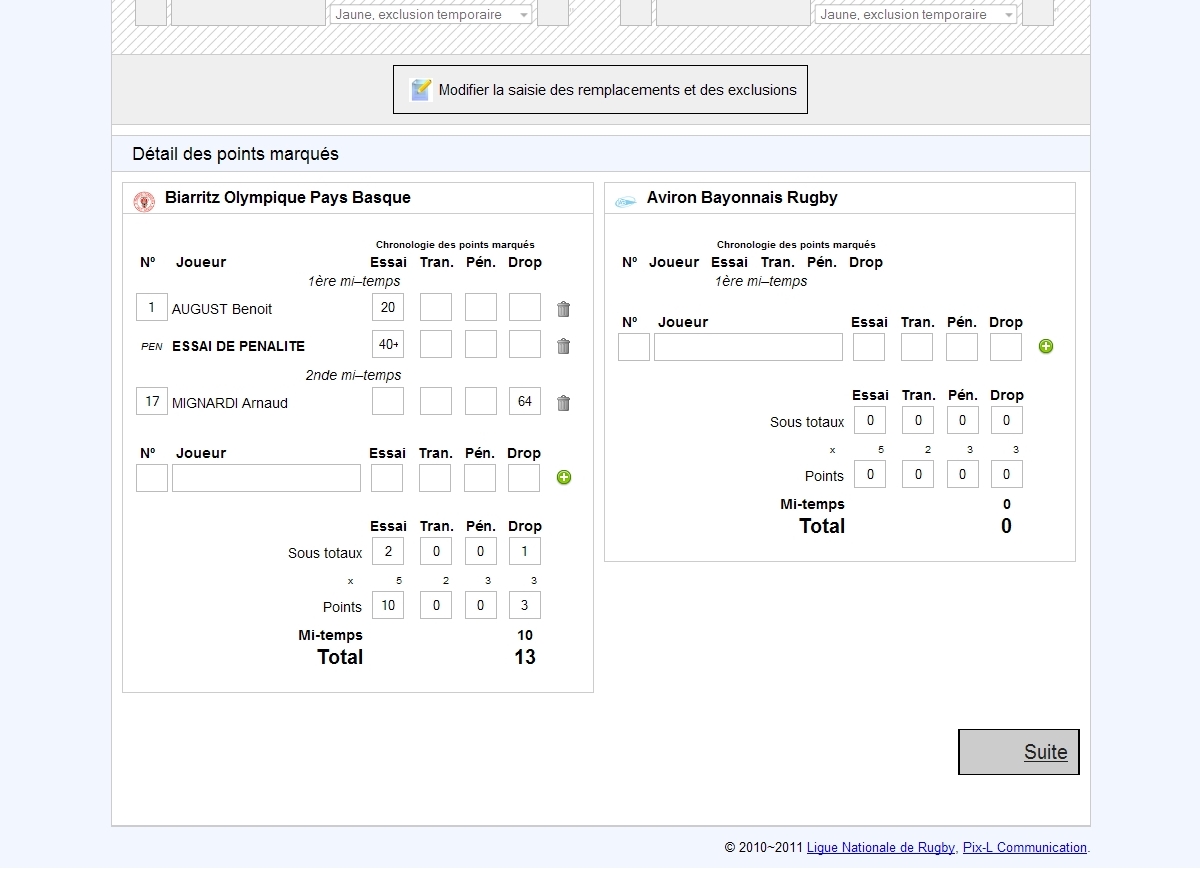The height and width of the screenshot is (869, 1200).
Task: Click the penalty try Essai field showing 40+
Action: [x=388, y=344]
